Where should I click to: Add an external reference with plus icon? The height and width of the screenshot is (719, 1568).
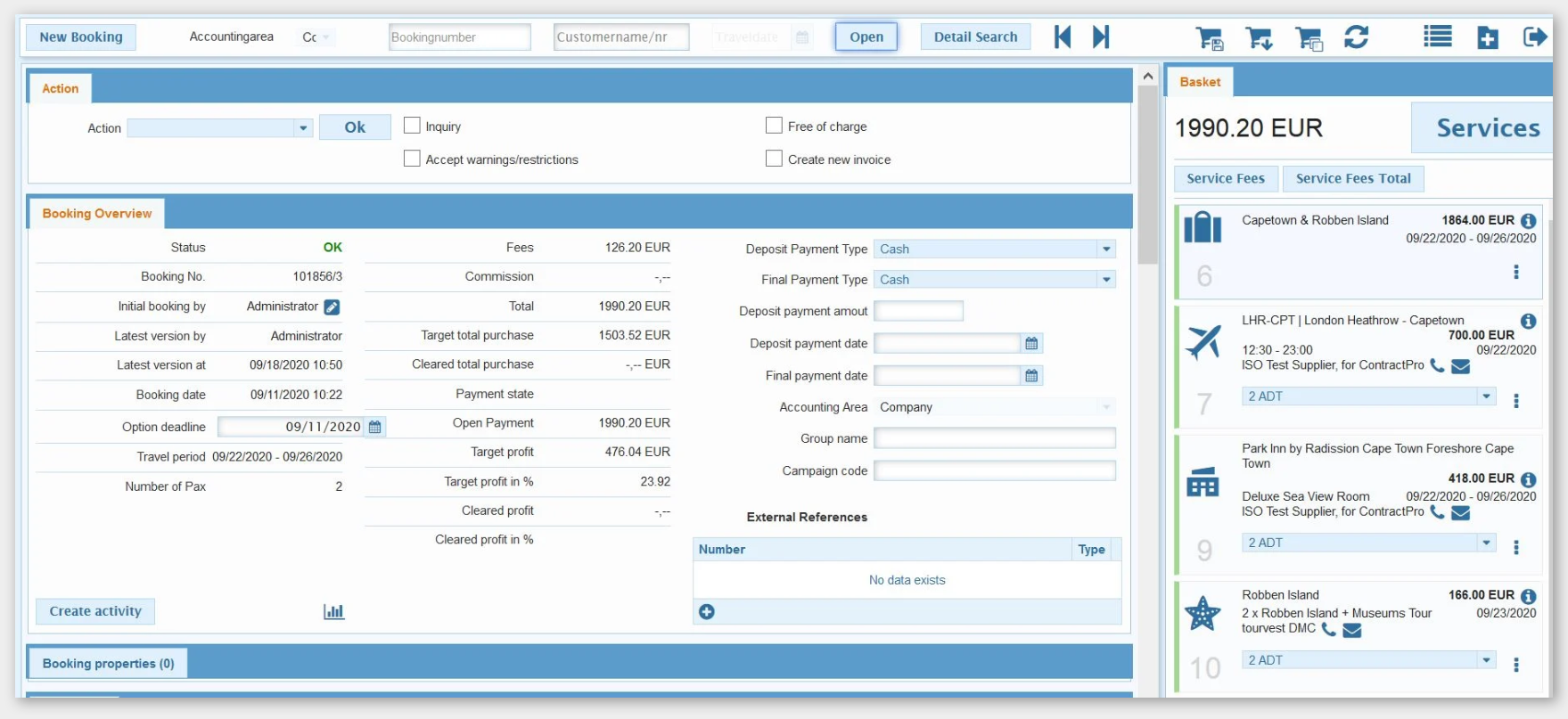(707, 611)
